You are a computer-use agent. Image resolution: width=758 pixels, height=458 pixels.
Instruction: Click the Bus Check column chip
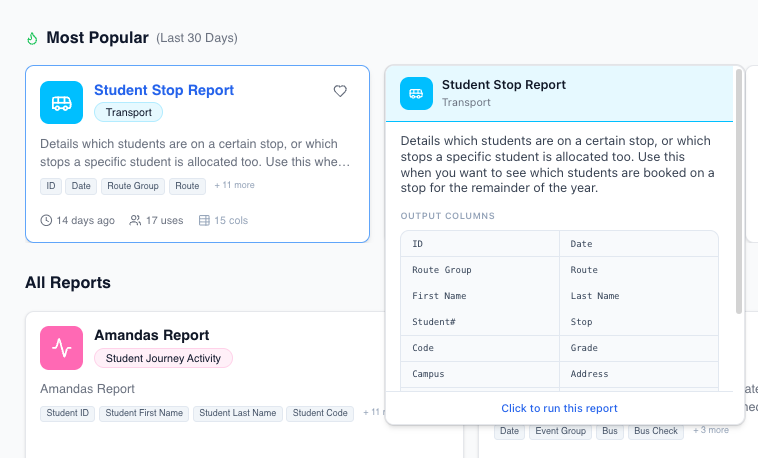point(656,431)
